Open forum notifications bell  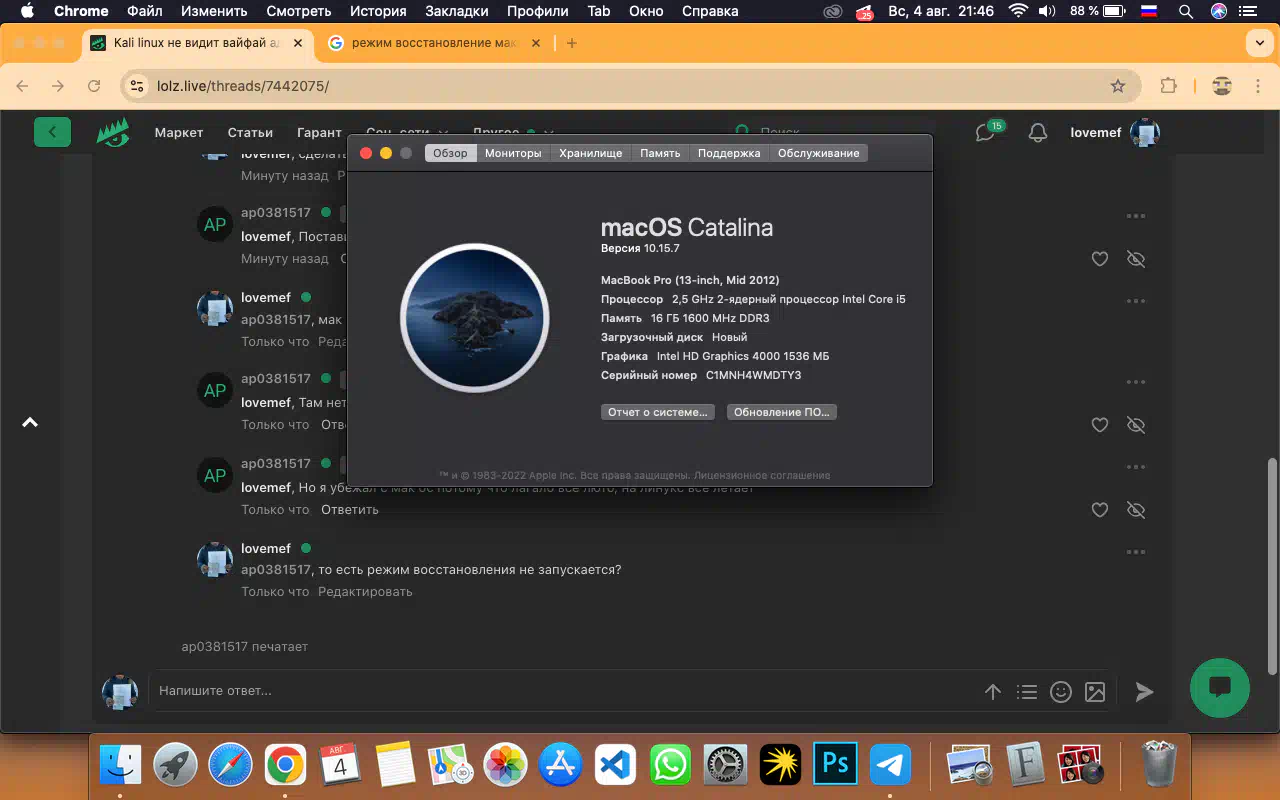[1038, 132]
